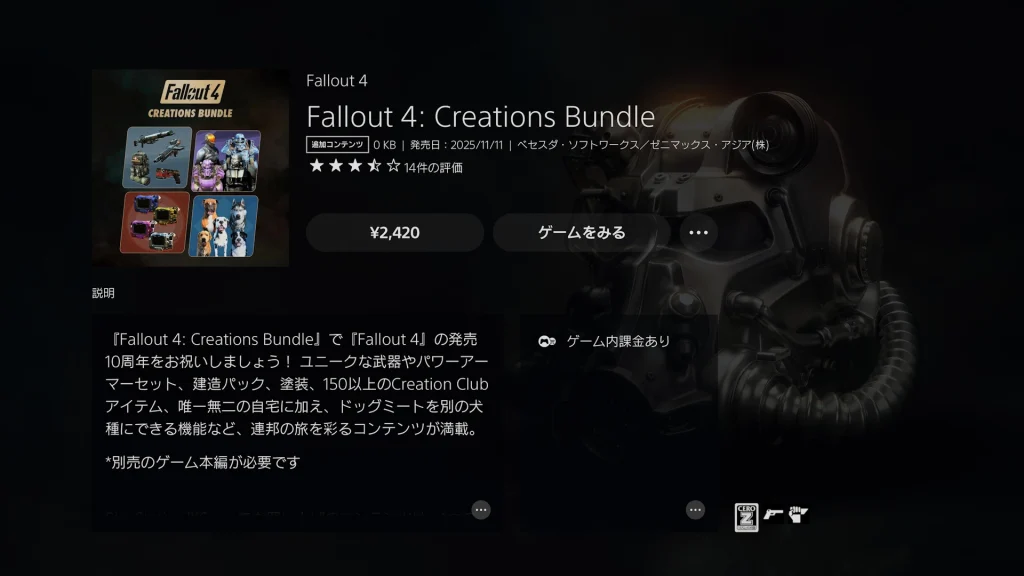Expand the description panel with its ellipsis button
Screen dimensions: 1024x576
481,510
